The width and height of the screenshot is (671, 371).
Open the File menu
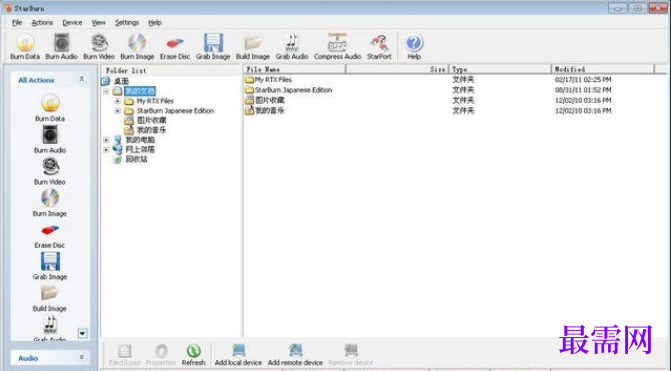click(17, 23)
